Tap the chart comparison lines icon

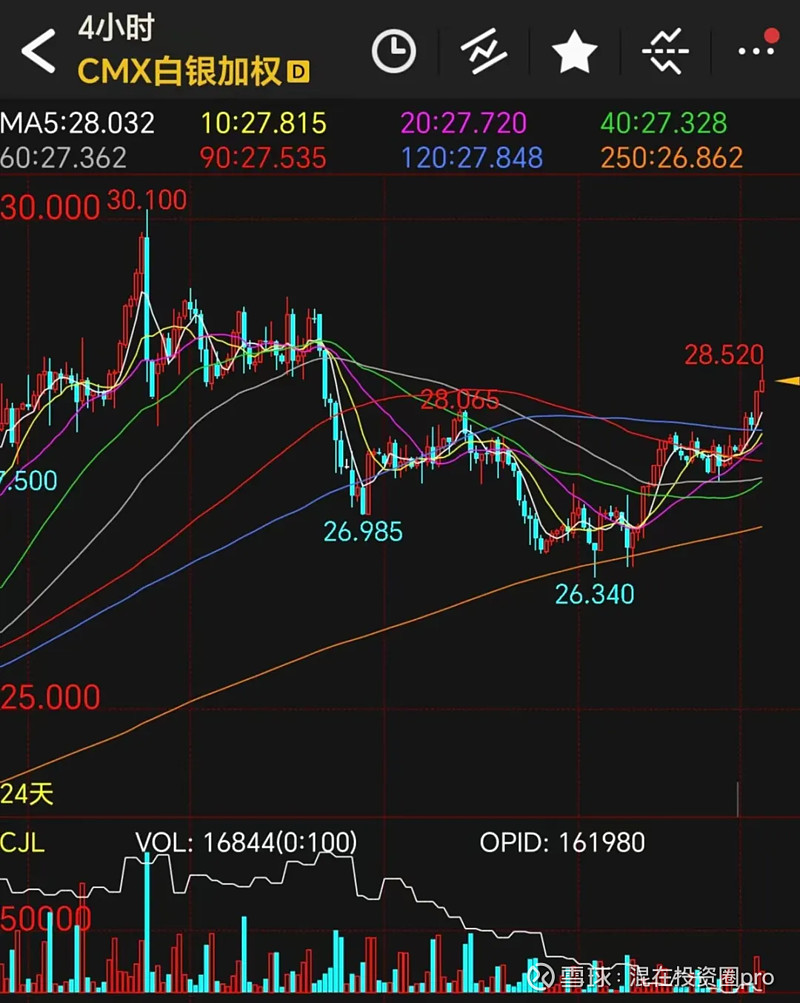click(484, 51)
